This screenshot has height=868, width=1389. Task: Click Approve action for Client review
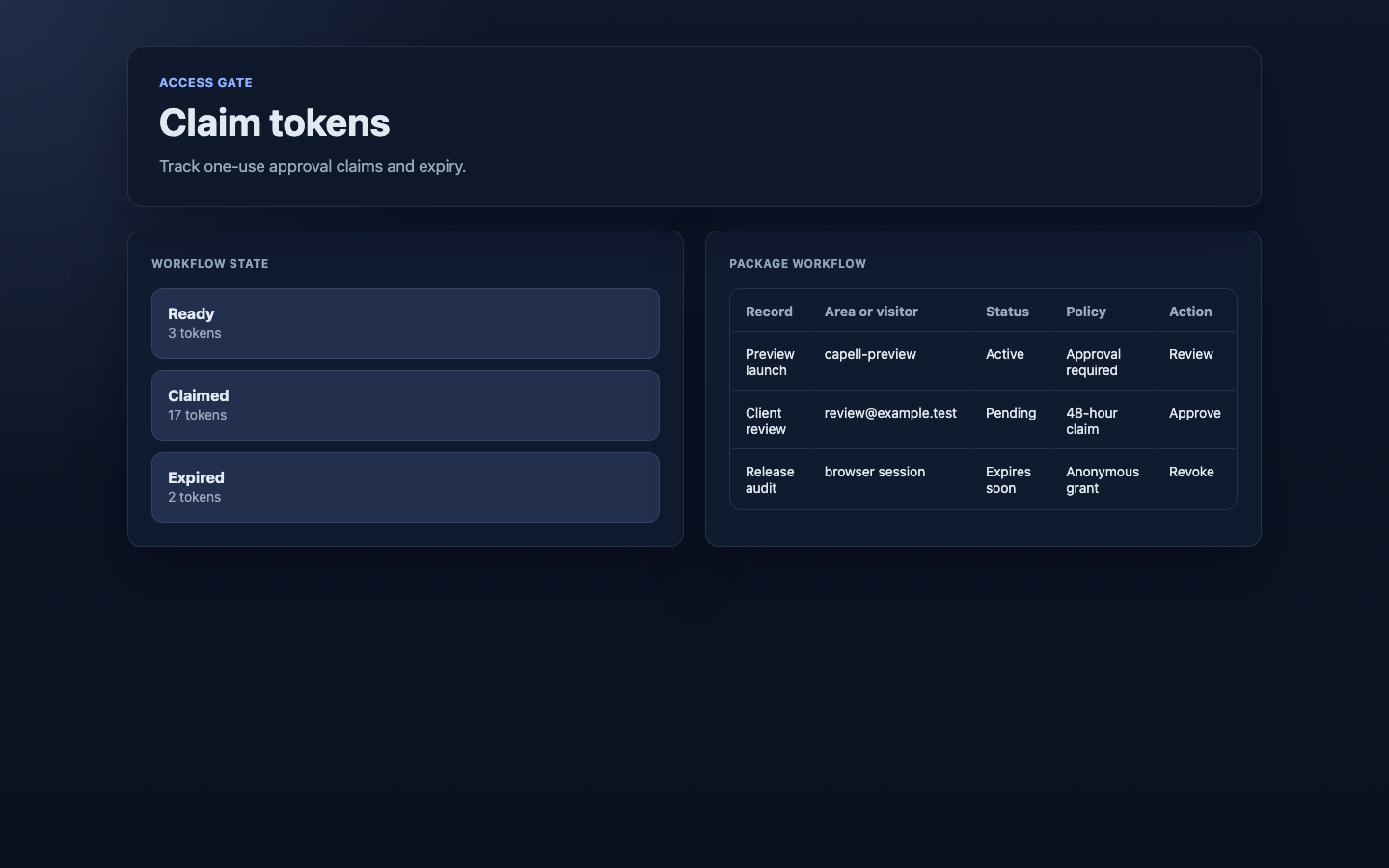pyautogui.click(x=1194, y=413)
